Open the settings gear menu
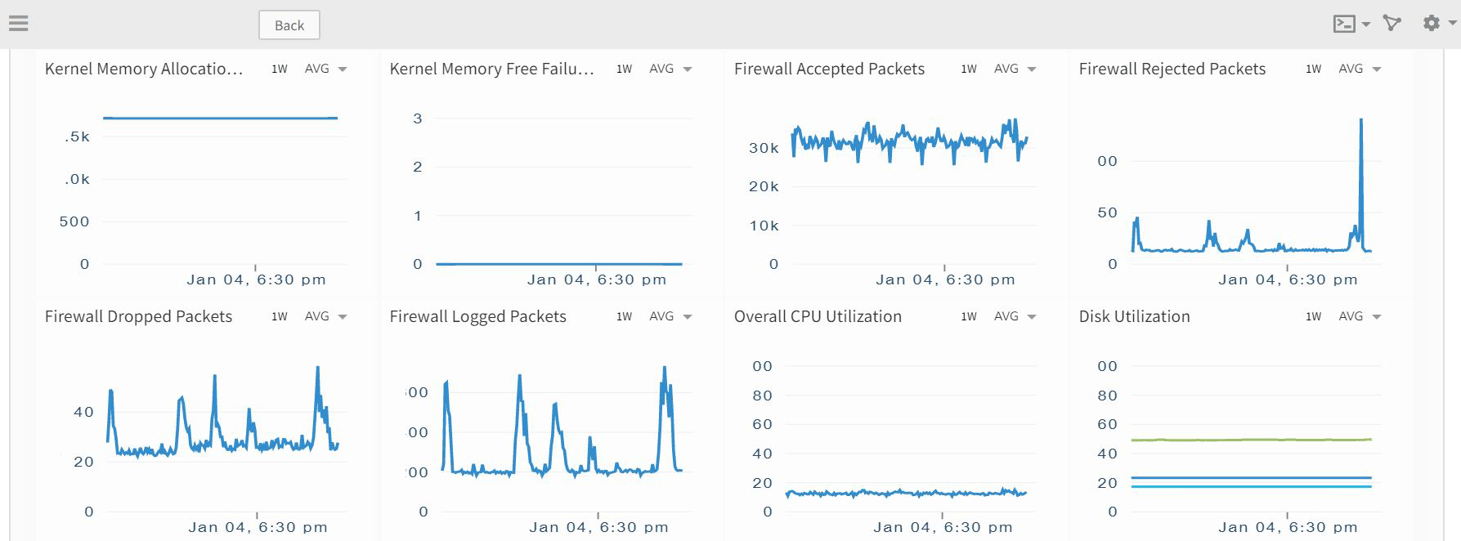 point(1432,23)
